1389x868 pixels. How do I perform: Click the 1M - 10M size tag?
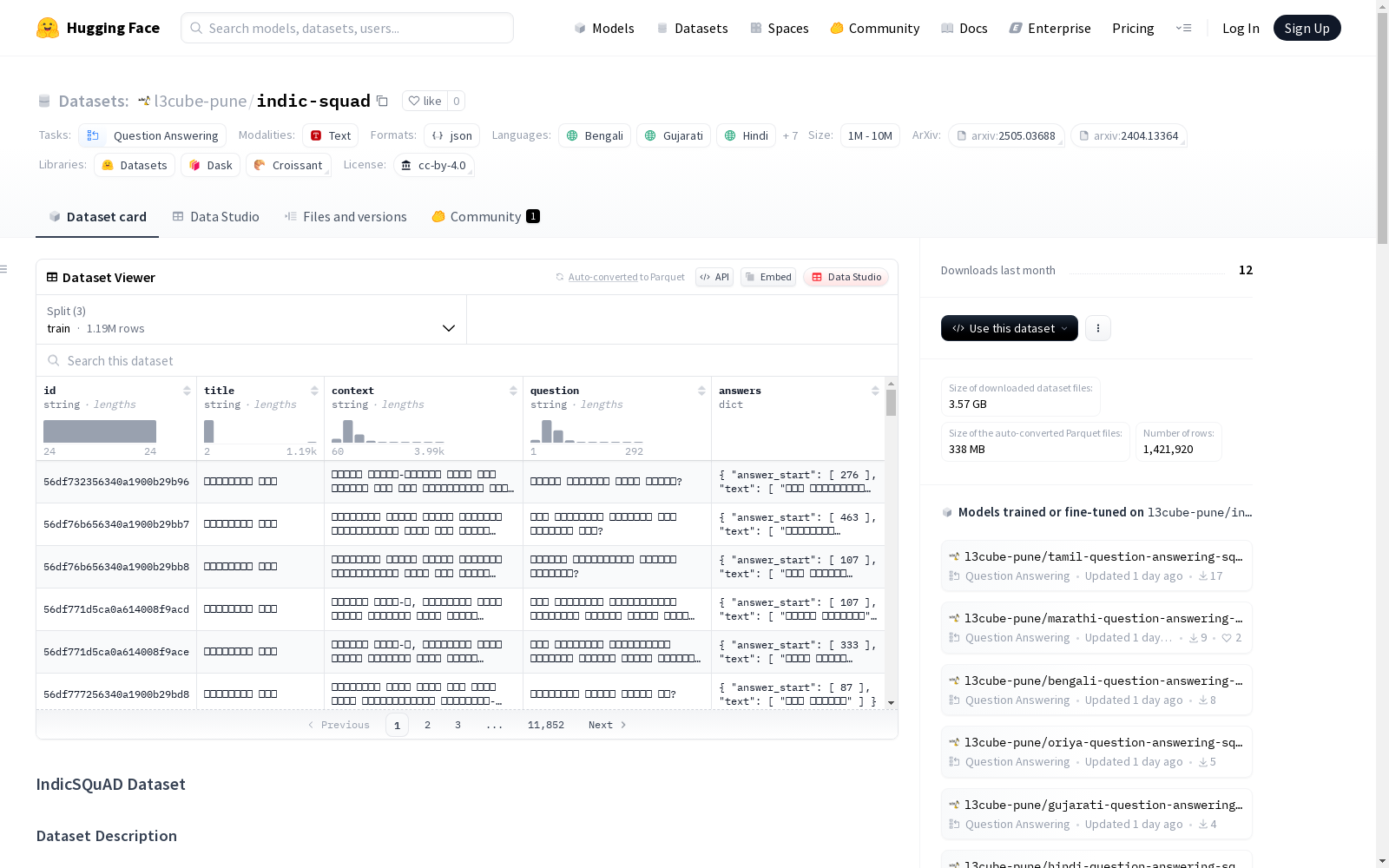(870, 135)
